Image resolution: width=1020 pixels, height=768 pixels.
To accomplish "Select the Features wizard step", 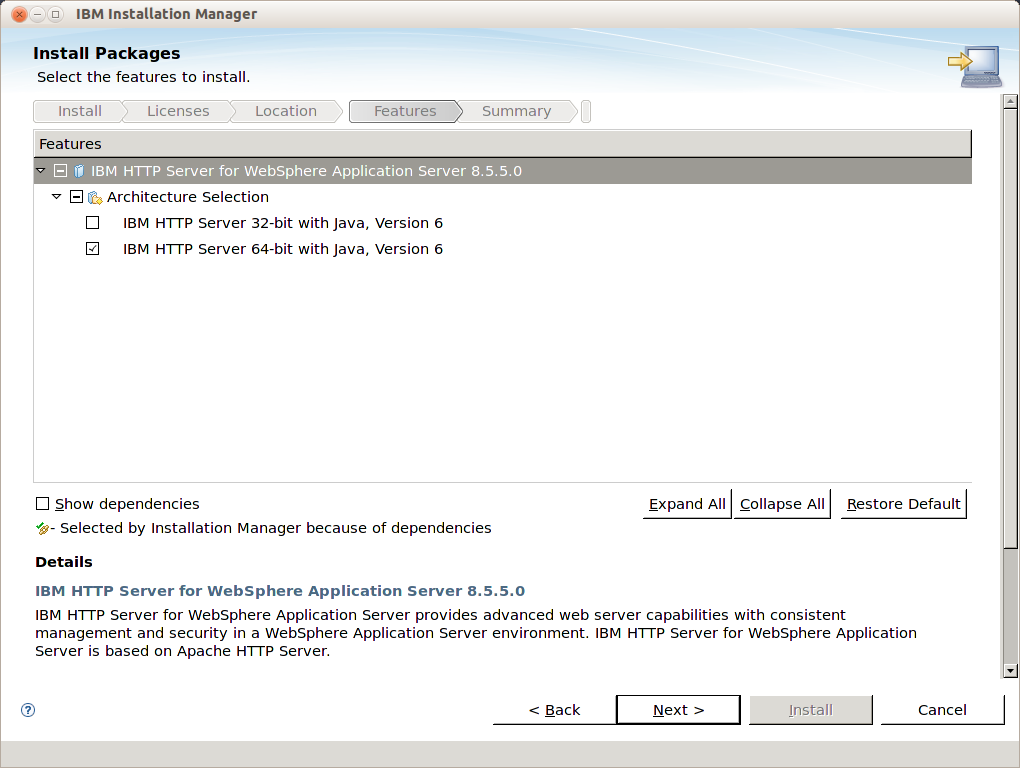I will [405, 111].
